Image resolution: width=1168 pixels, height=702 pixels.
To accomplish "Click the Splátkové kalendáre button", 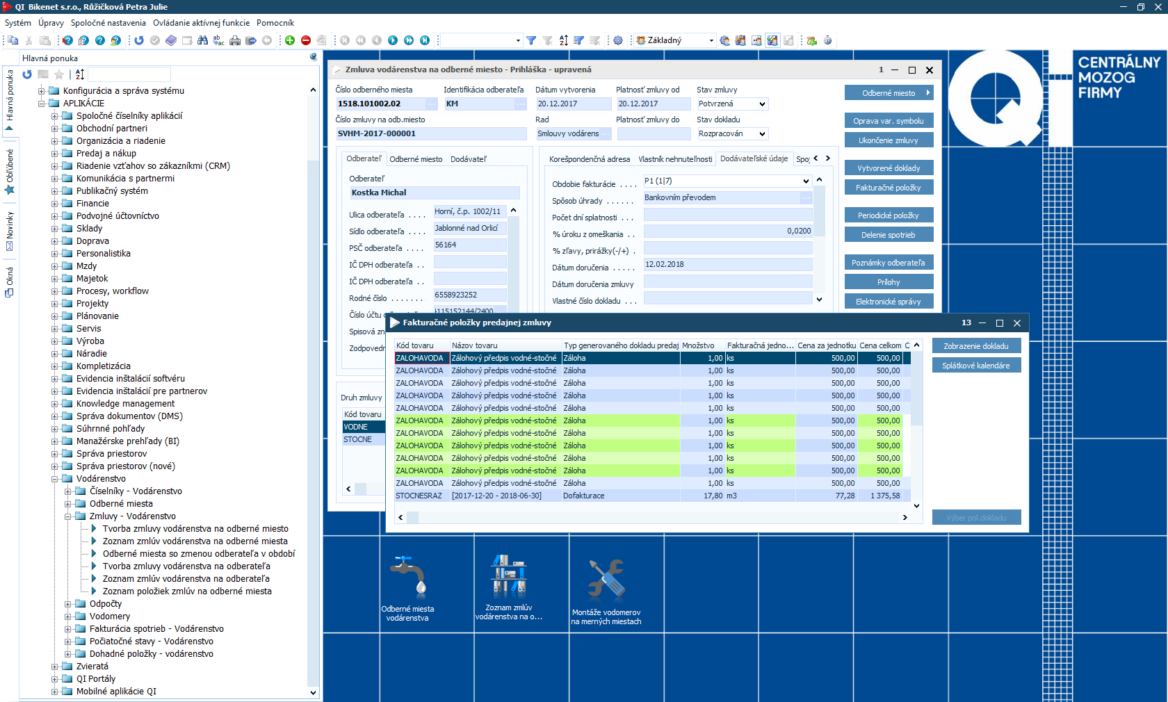I will coord(976,366).
